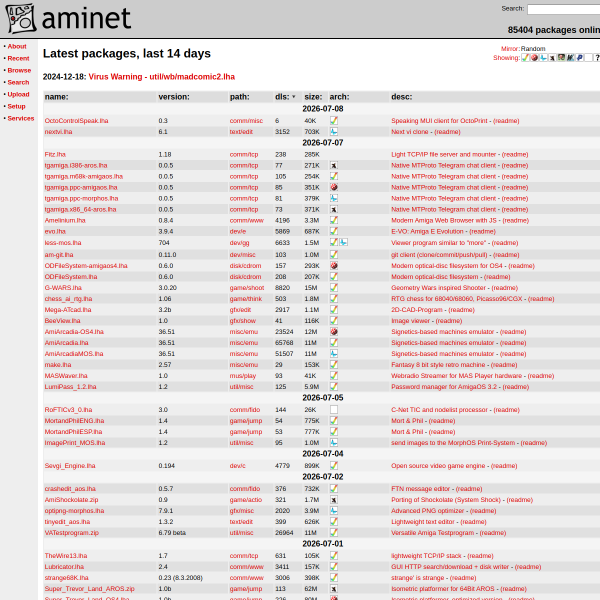Click the AROS icon for Super_Trevor_Land_AROS.zip

334,589
